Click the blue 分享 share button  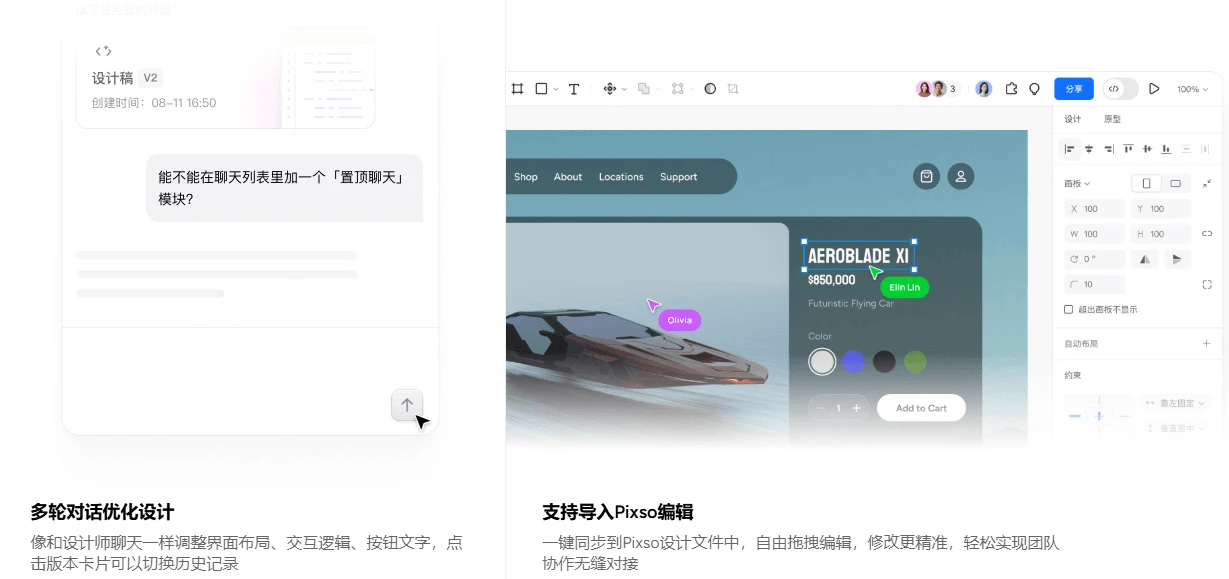coord(1074,89)
